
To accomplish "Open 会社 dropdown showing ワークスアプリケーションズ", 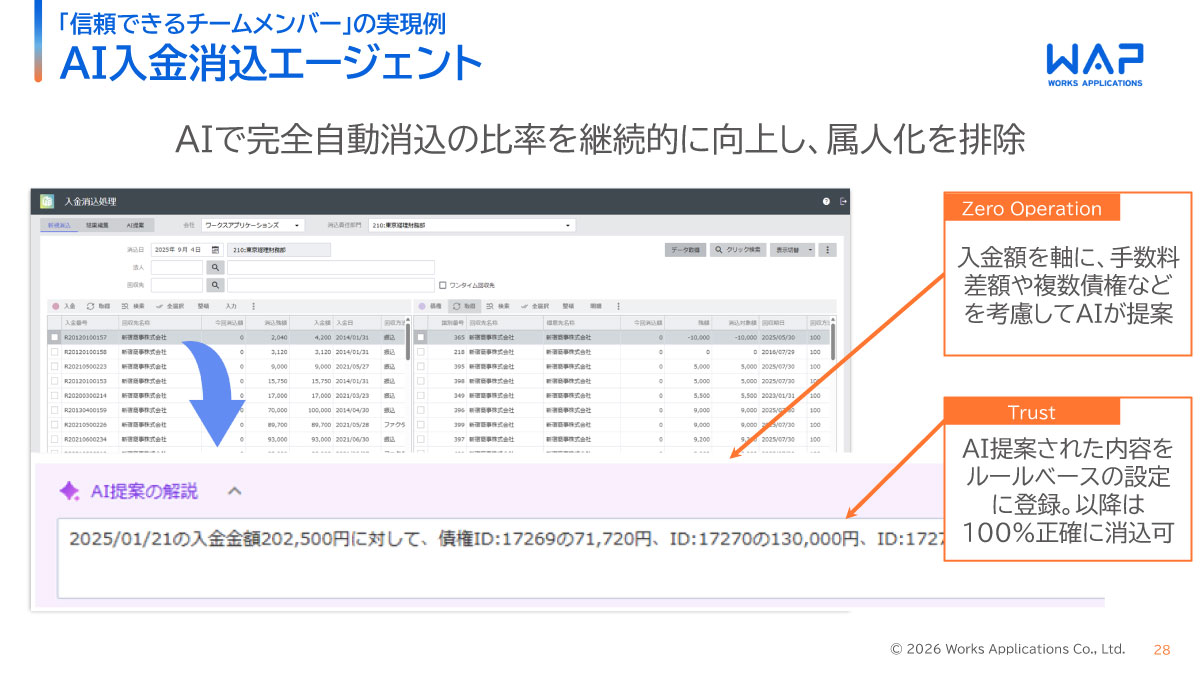I will coord(254,226).
